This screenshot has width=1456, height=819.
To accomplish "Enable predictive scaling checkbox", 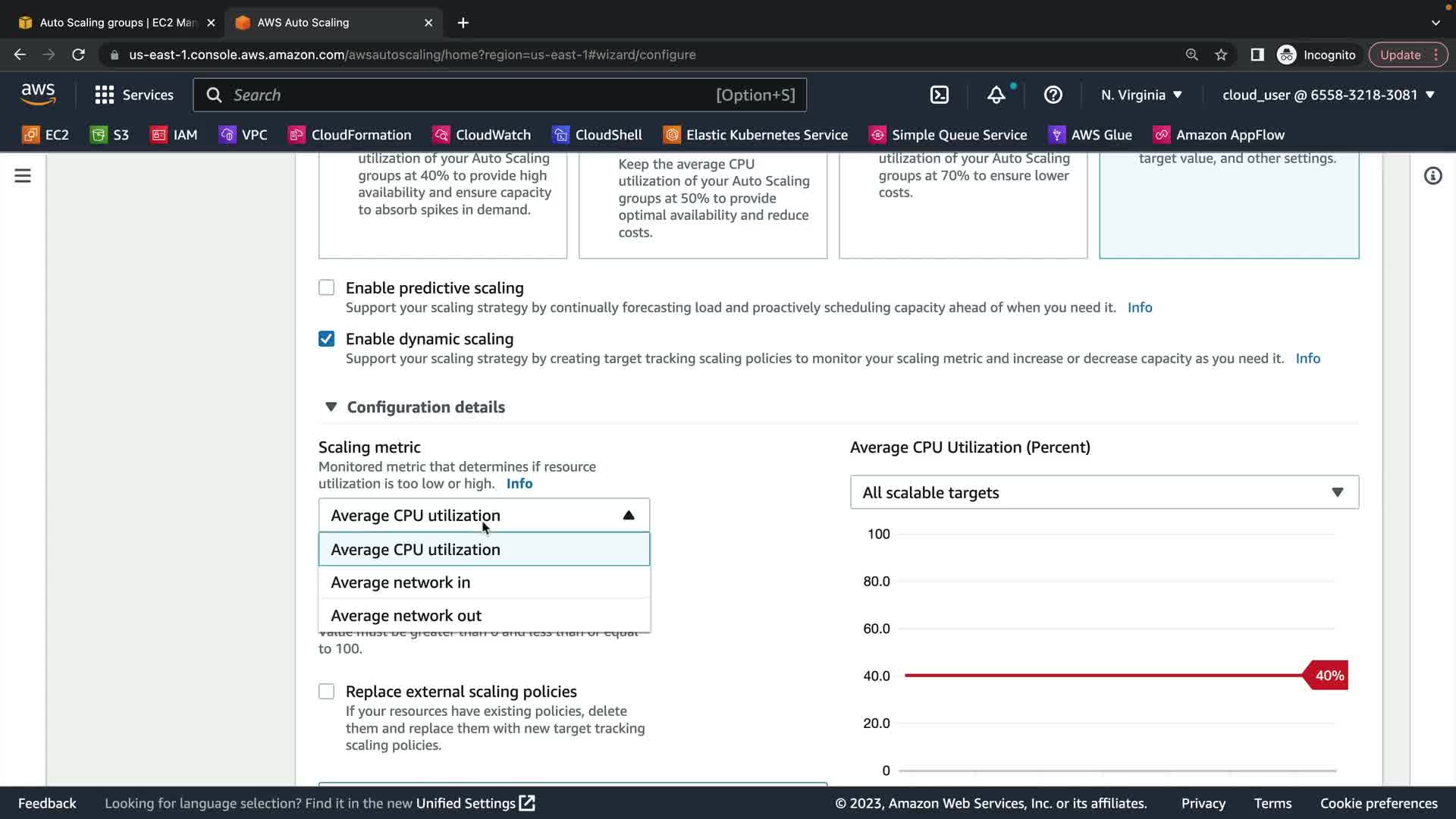I will click(x=326, y=288).
